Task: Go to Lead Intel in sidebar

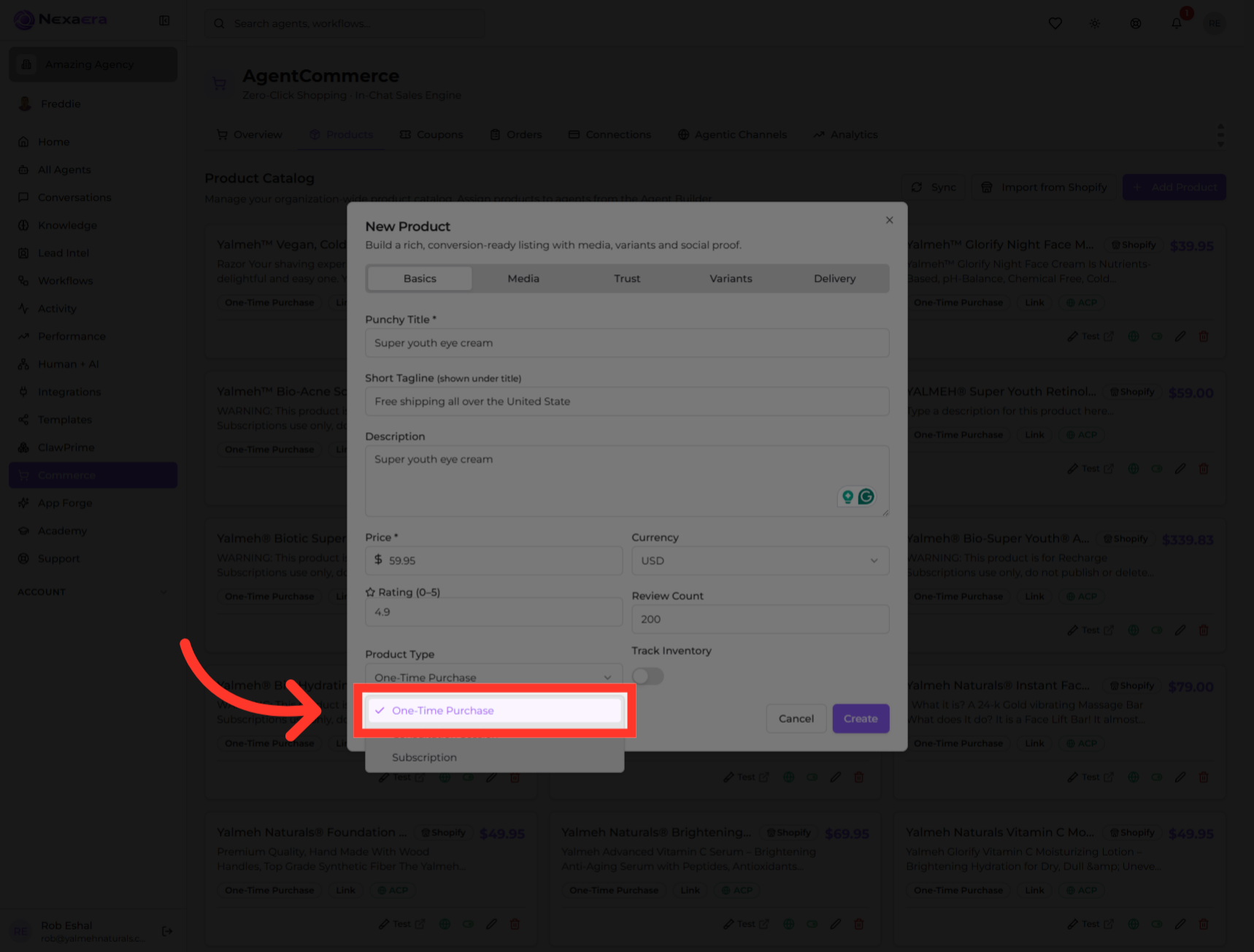Action: click(x=93, y=253)
